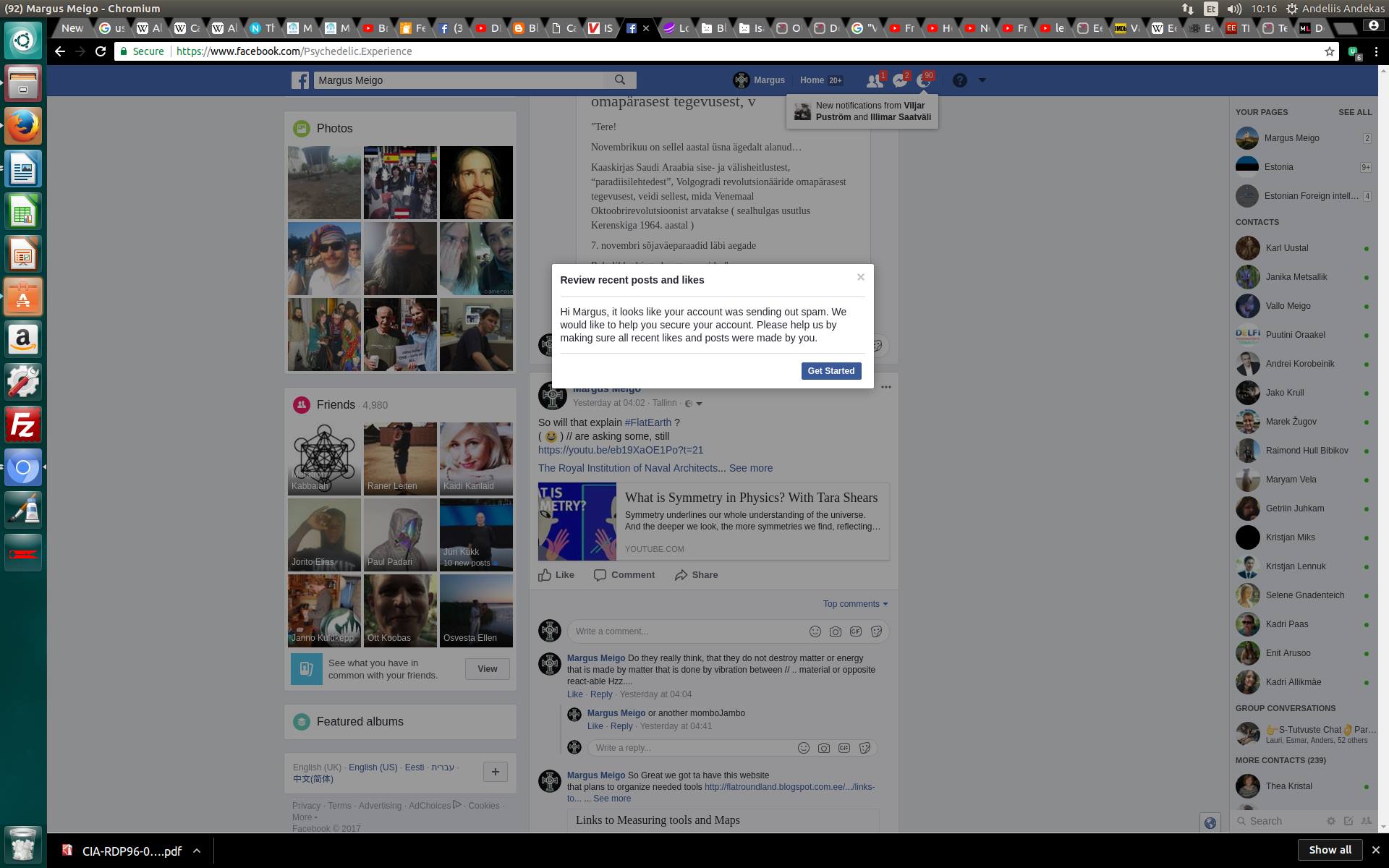Open the #FlatEarth hashtag link
The image size is (1389, 868).
coord(647,422)
